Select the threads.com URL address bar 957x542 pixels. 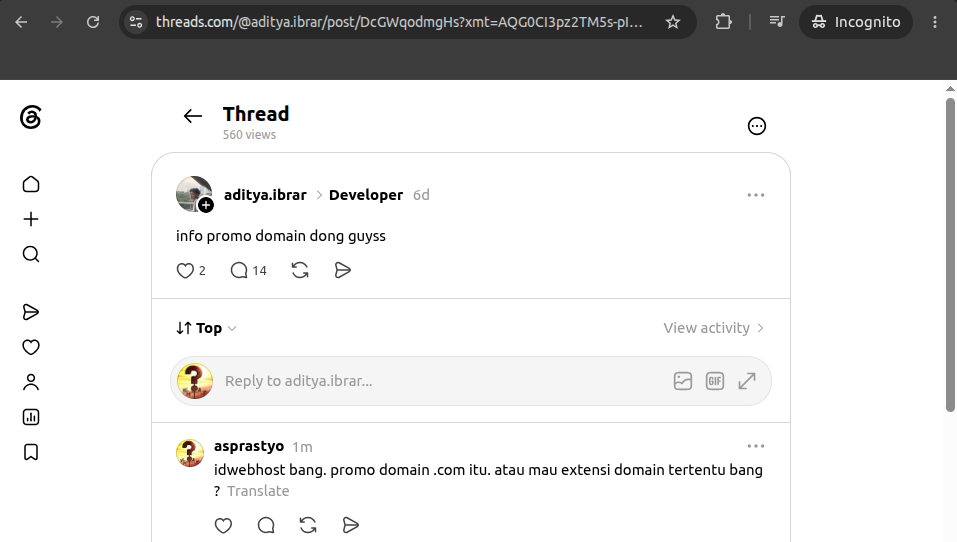click(399, 22)
